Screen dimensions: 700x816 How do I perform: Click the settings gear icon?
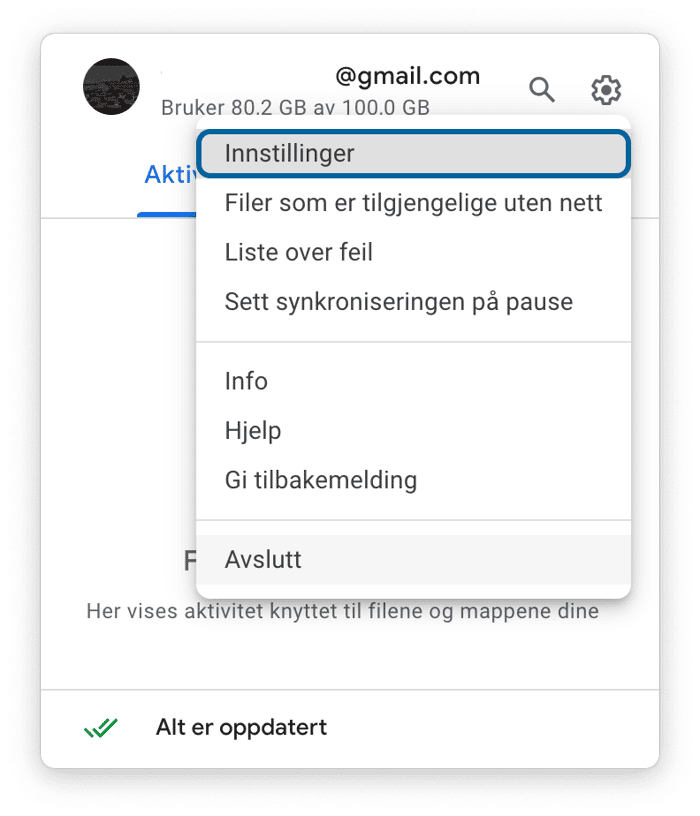[606, 90]
